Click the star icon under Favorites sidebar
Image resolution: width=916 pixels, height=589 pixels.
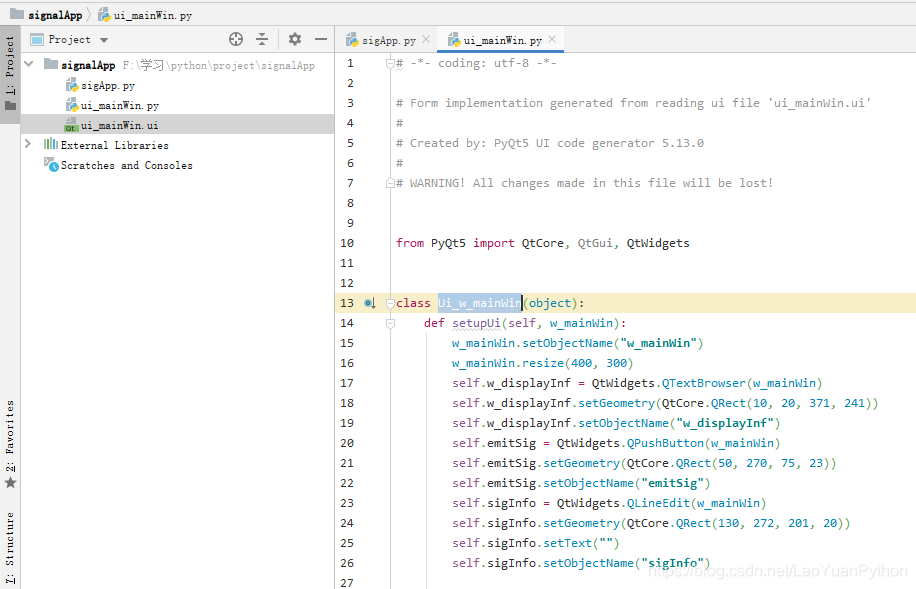coord(11,483)
